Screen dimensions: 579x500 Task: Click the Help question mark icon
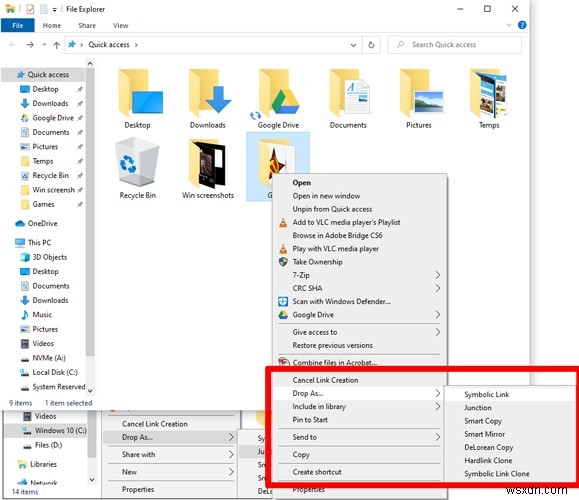tap(522, 25)
